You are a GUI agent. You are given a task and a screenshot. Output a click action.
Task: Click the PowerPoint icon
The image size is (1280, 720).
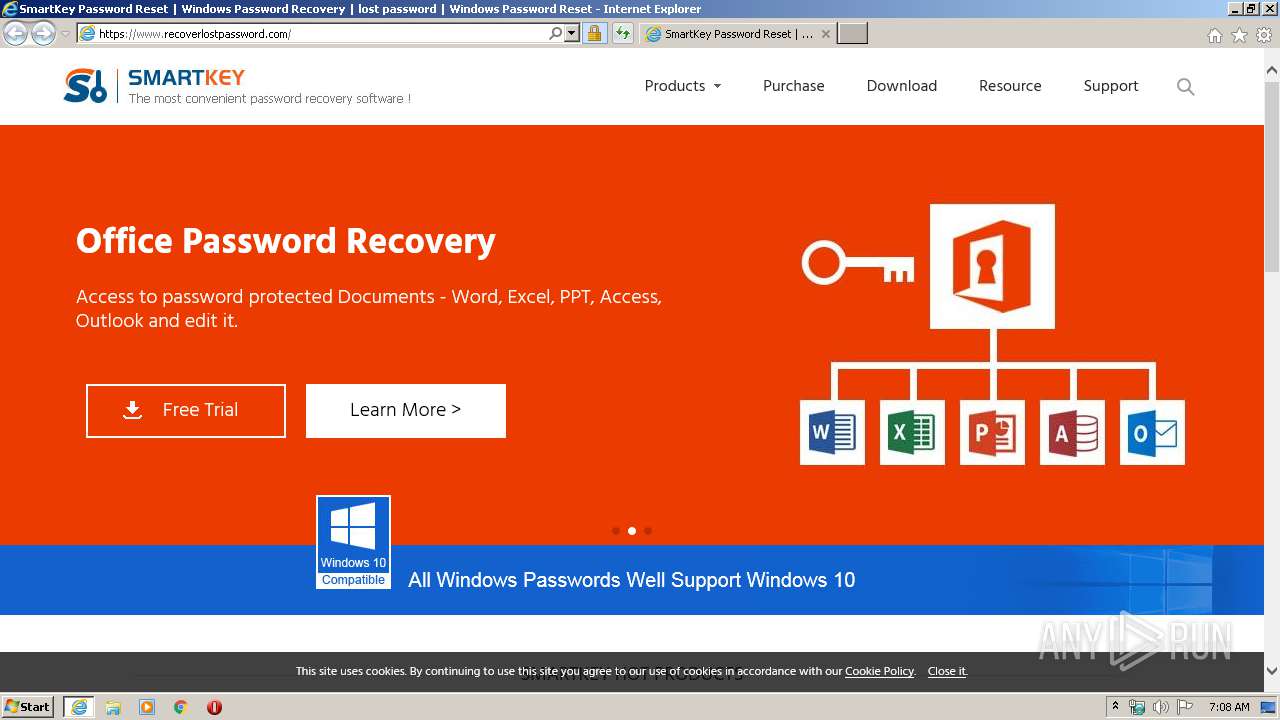tap(992, 432)
